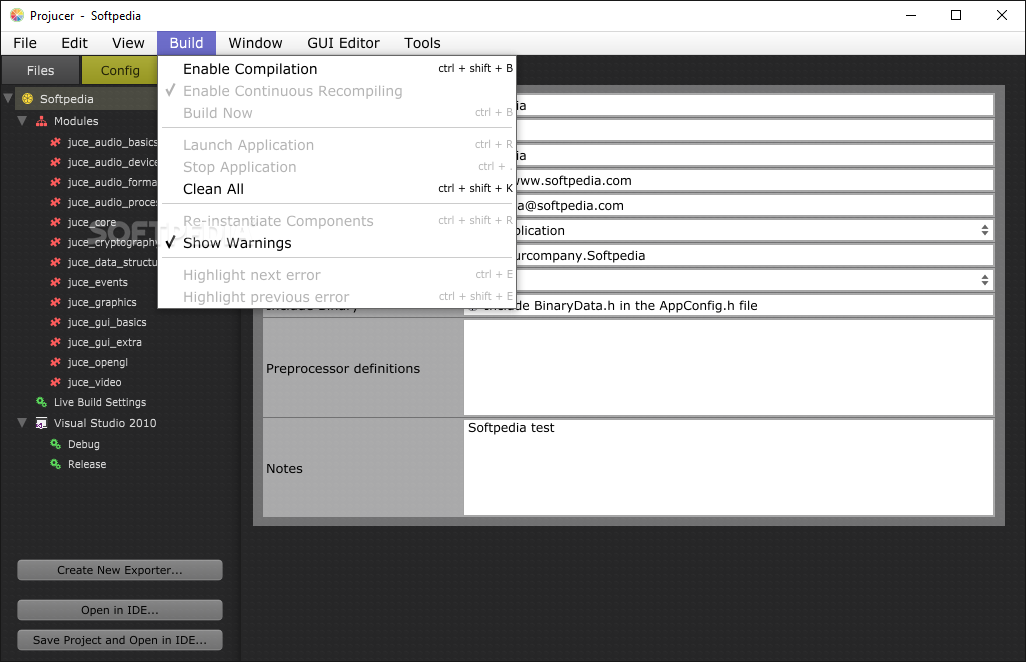Click the juce_graphics module icon
Screen dimensions: 1026x662
coord(56,302)
